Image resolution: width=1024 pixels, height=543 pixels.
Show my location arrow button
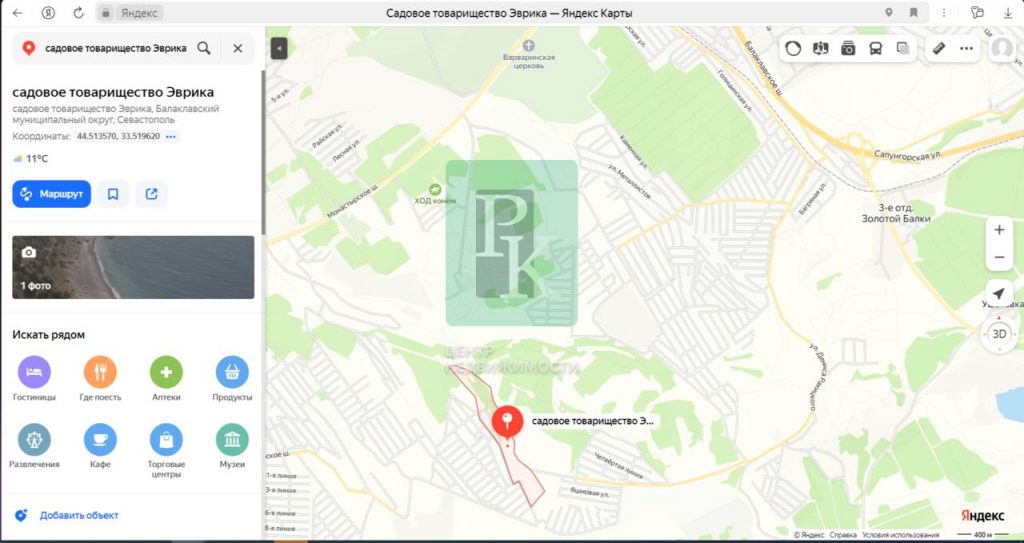[999, 293]
